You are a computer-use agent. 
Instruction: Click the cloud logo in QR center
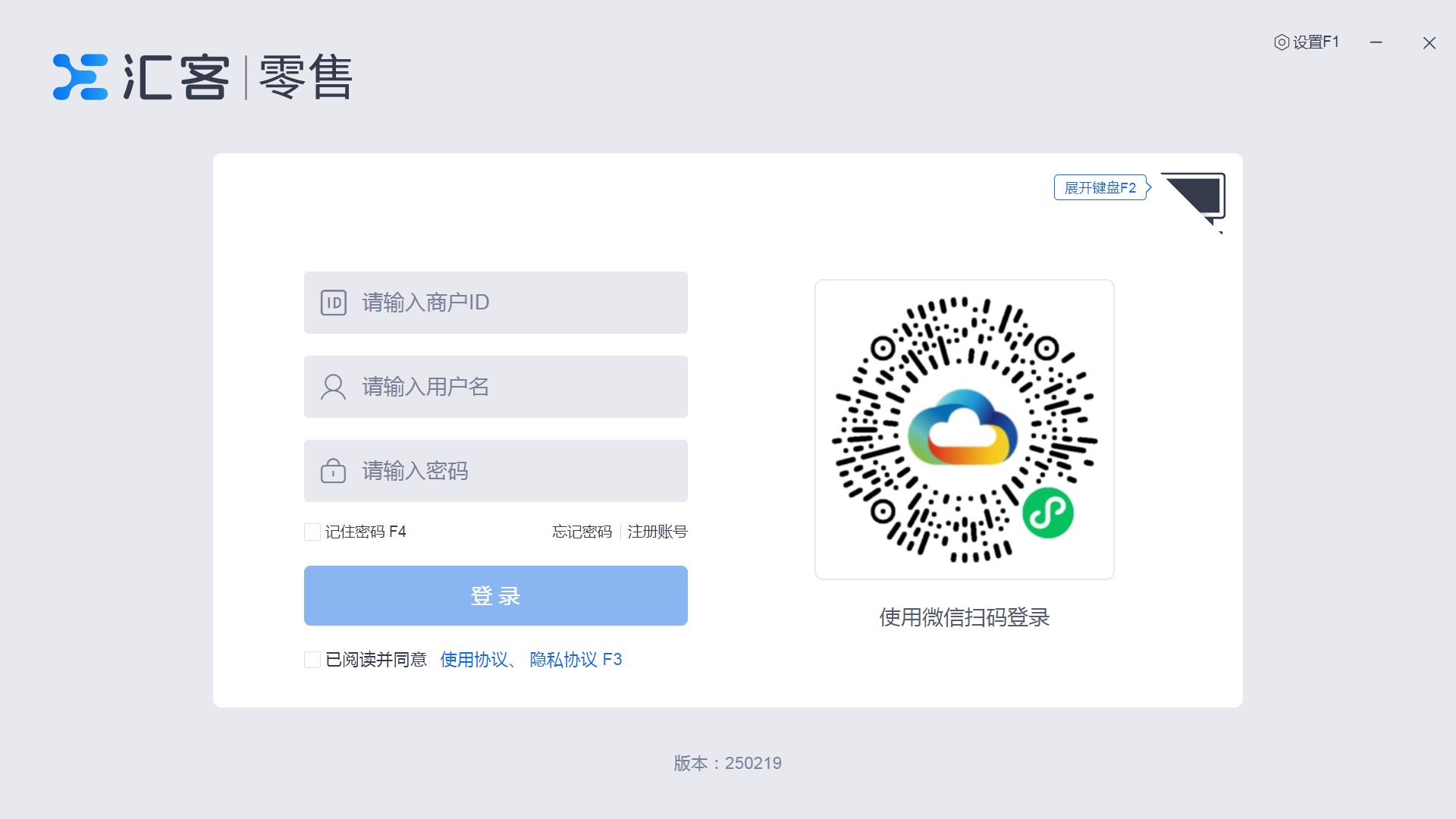[963, 428]
